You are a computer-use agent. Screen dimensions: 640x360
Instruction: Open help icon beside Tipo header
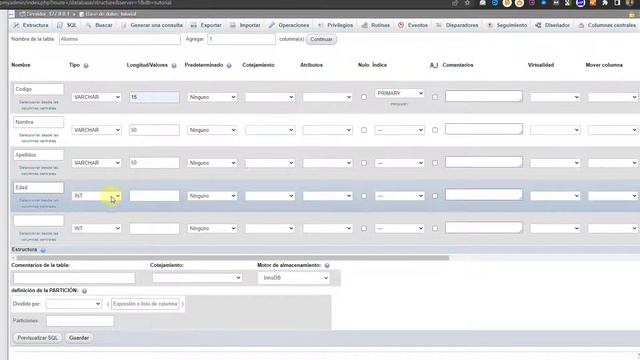pyautogui.click(x=86, y=65)
